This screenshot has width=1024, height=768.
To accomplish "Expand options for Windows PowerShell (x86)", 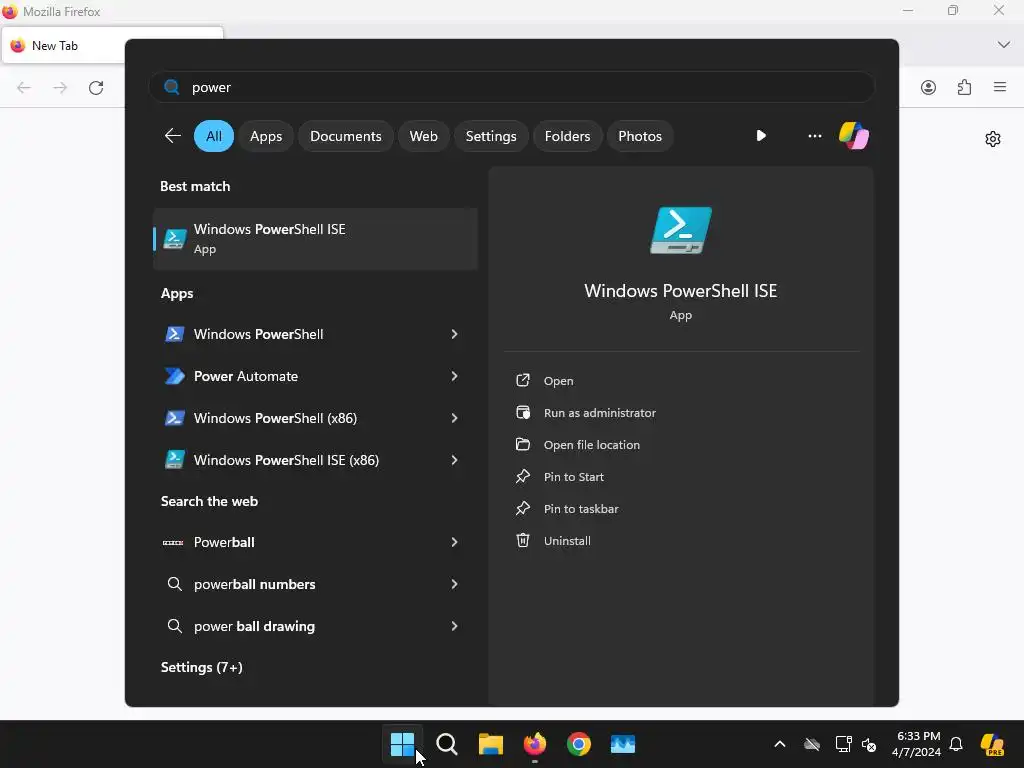I will [455, 418].
